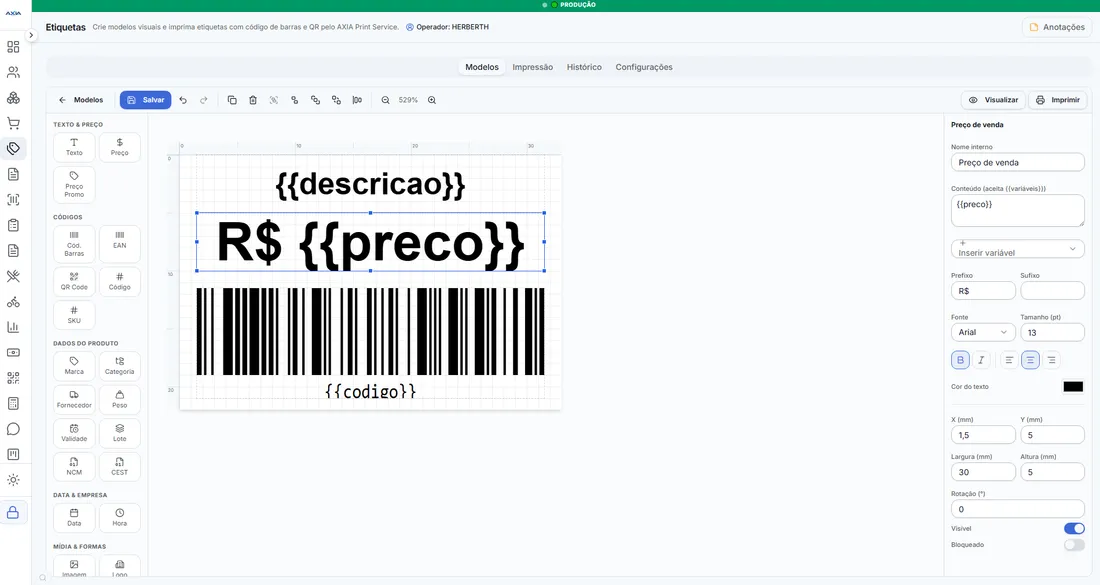1100x585 pixels.
Task: Switch to the Impressão tab
Action: [532, 67]
